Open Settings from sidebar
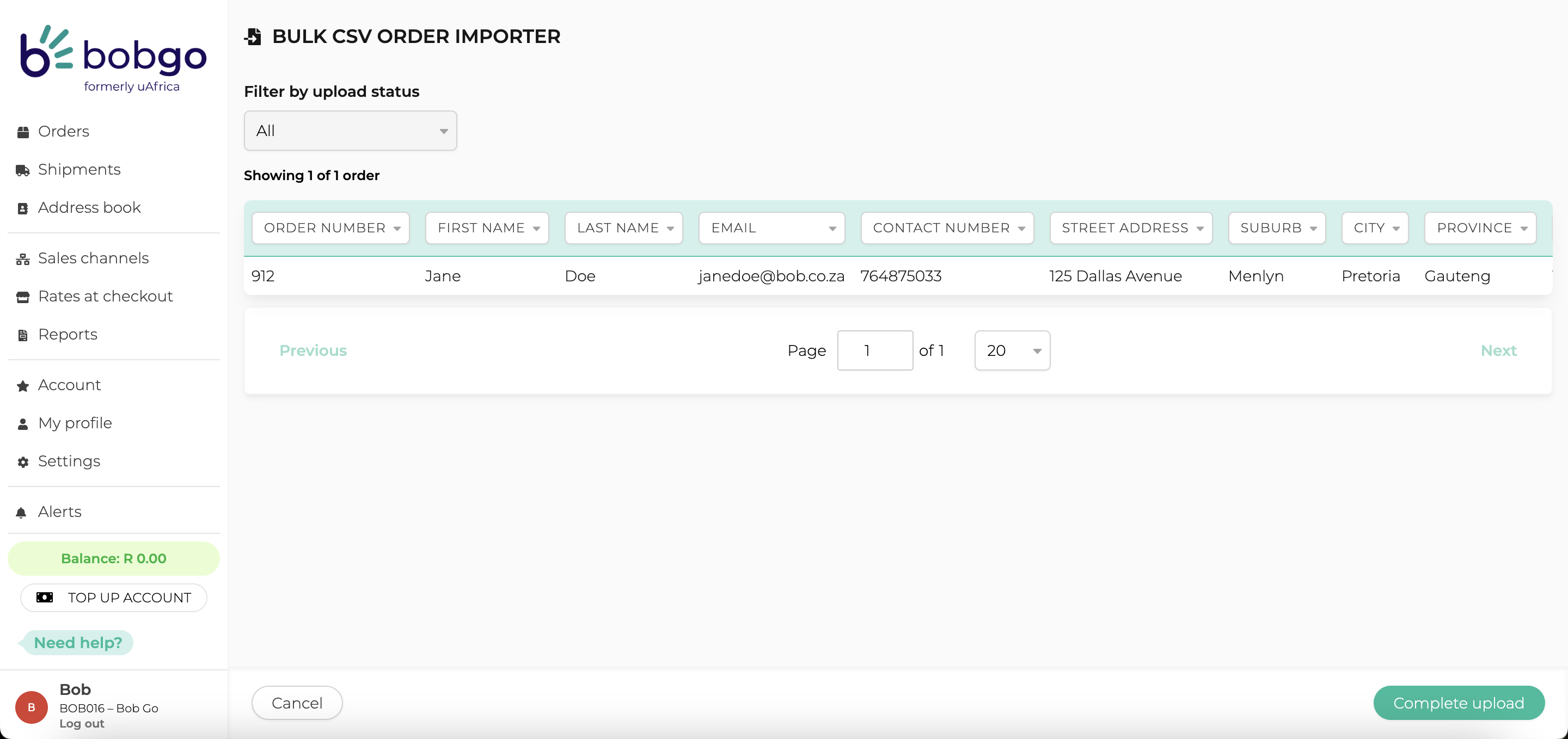The image size is (1568, 739). point(69,461)
